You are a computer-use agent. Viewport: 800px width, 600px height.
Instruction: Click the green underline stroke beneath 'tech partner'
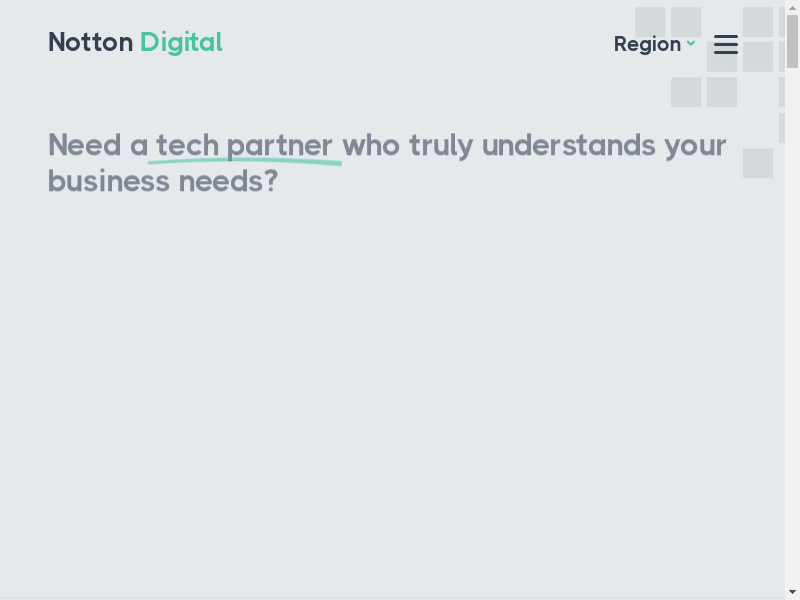pos(244,162)
